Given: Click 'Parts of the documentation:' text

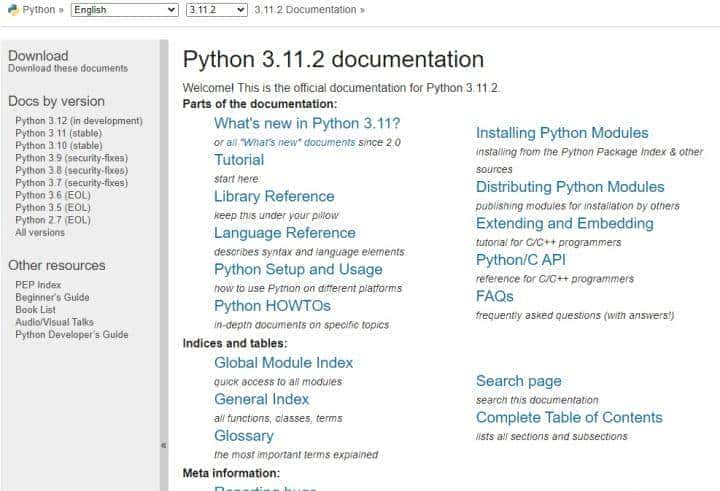Looking at the screenshot, I should click(x=260, y=104).
